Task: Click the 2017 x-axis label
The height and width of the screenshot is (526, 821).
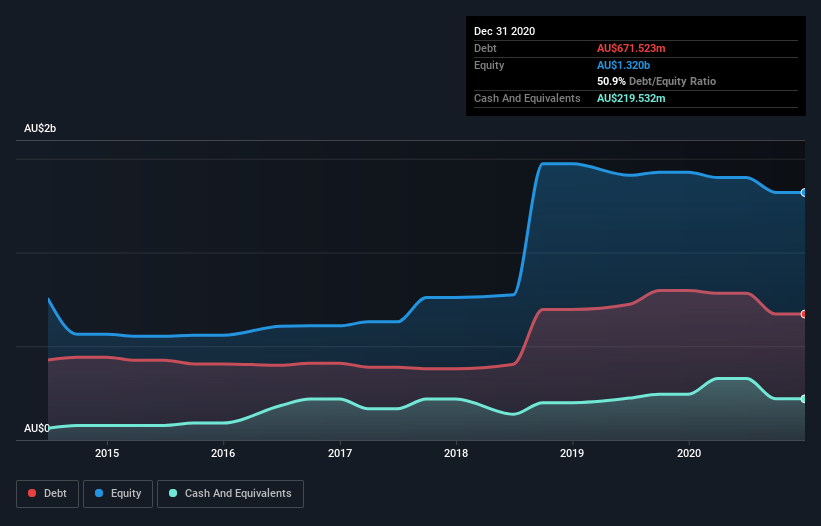Action: click(340, 453)
